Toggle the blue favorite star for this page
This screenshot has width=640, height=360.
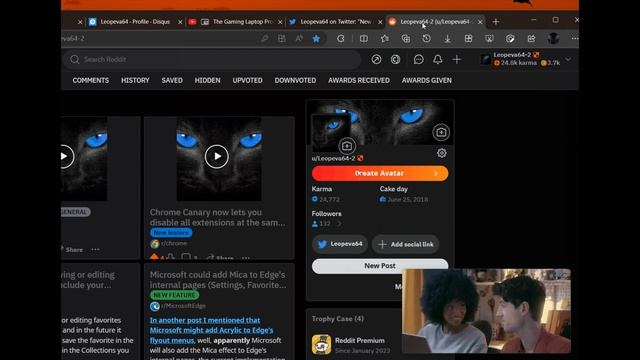[316, 38]
